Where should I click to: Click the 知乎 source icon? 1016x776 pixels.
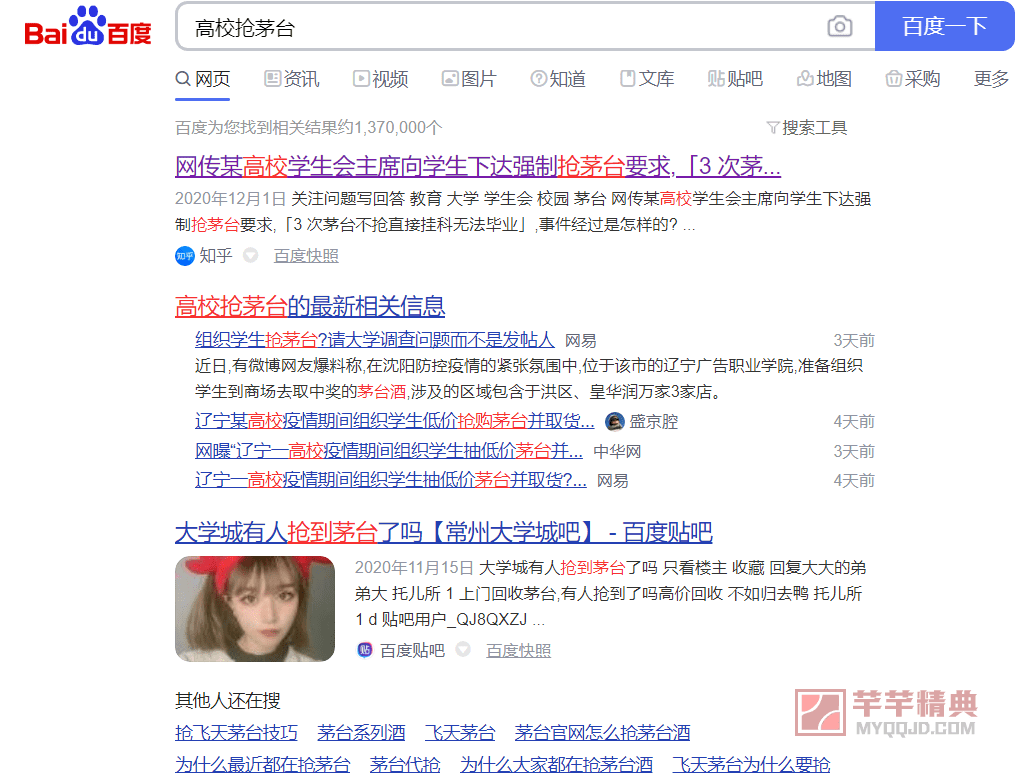185,256
